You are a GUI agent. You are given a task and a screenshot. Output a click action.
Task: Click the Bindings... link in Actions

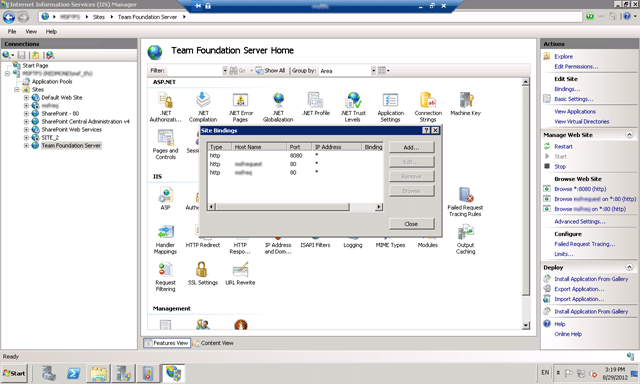click(567, 89)
